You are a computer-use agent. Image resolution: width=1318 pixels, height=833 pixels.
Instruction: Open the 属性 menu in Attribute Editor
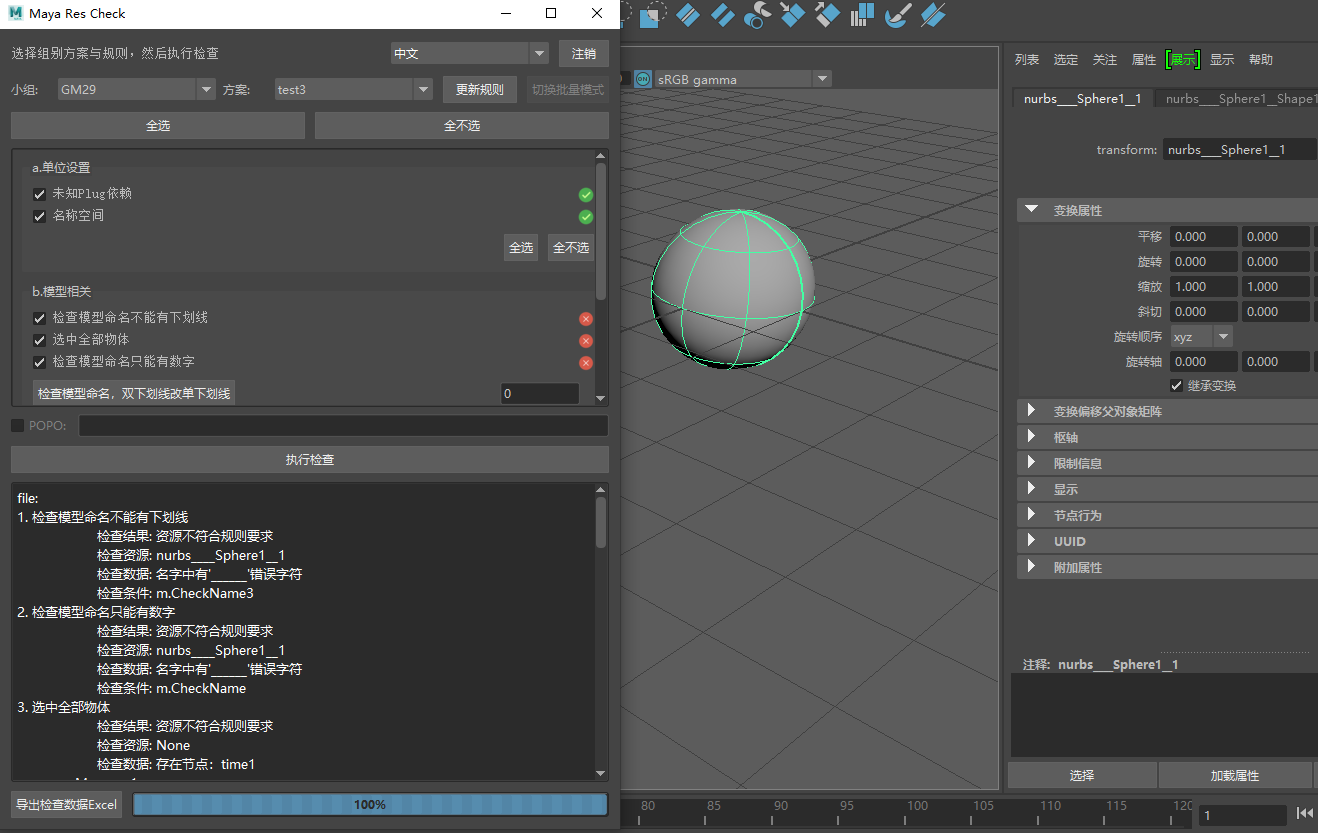click(1144, 60)
